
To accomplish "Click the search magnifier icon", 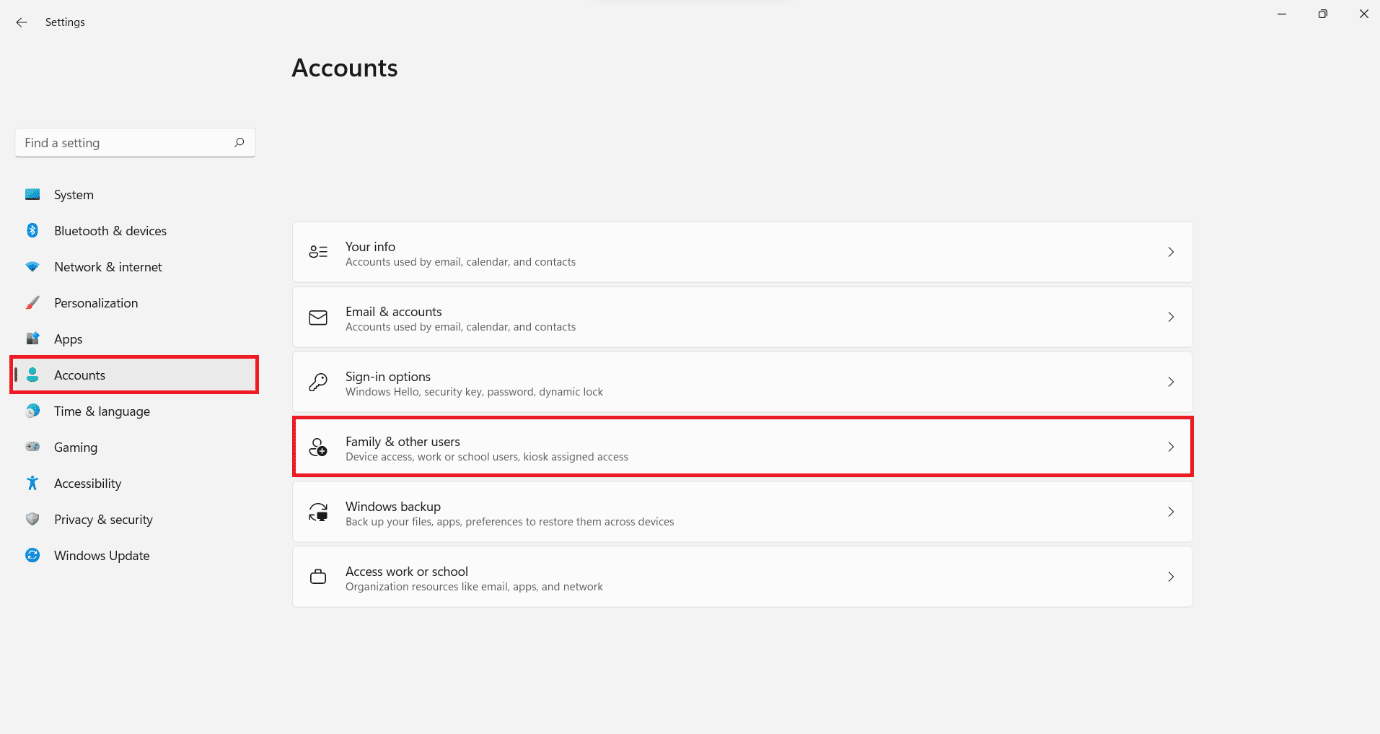I will pos(239,143).
